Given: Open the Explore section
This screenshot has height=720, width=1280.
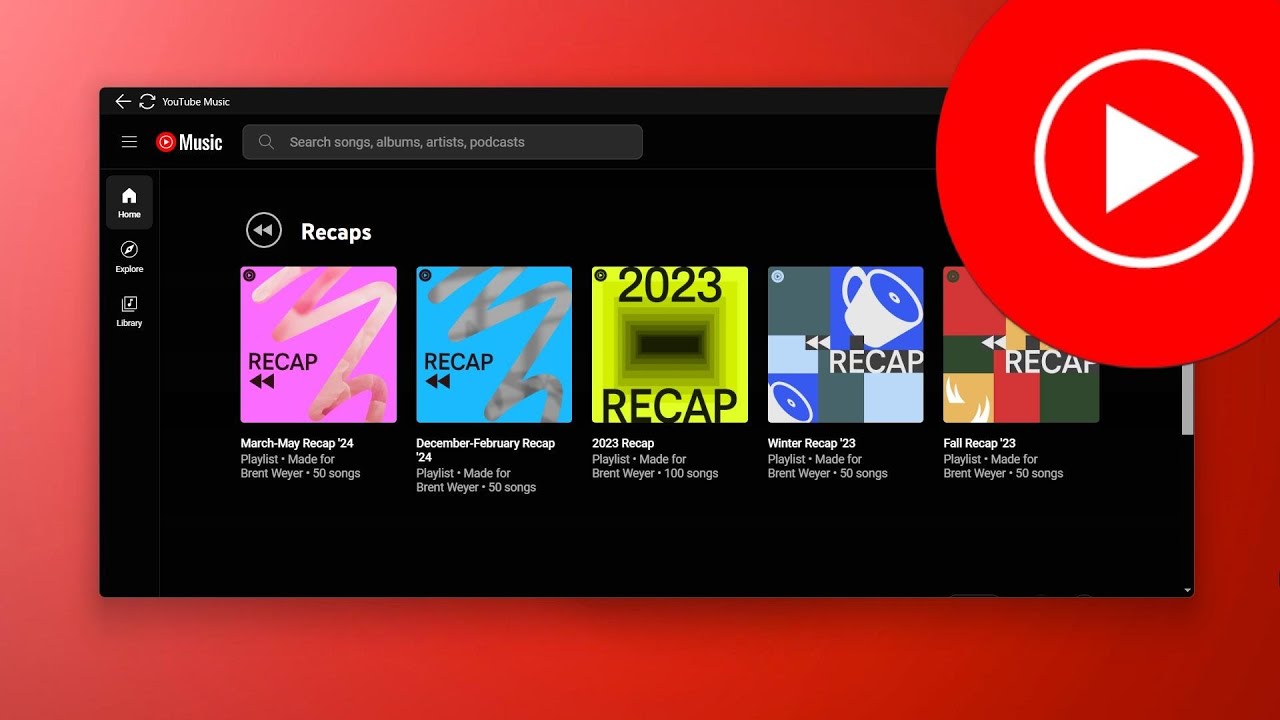Looking at the screenshot, I should tap(129, 257).
